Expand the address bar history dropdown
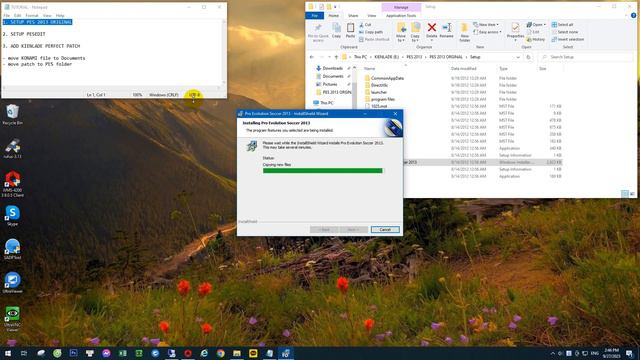The image size is (640, 360). (x=518, y=57)
